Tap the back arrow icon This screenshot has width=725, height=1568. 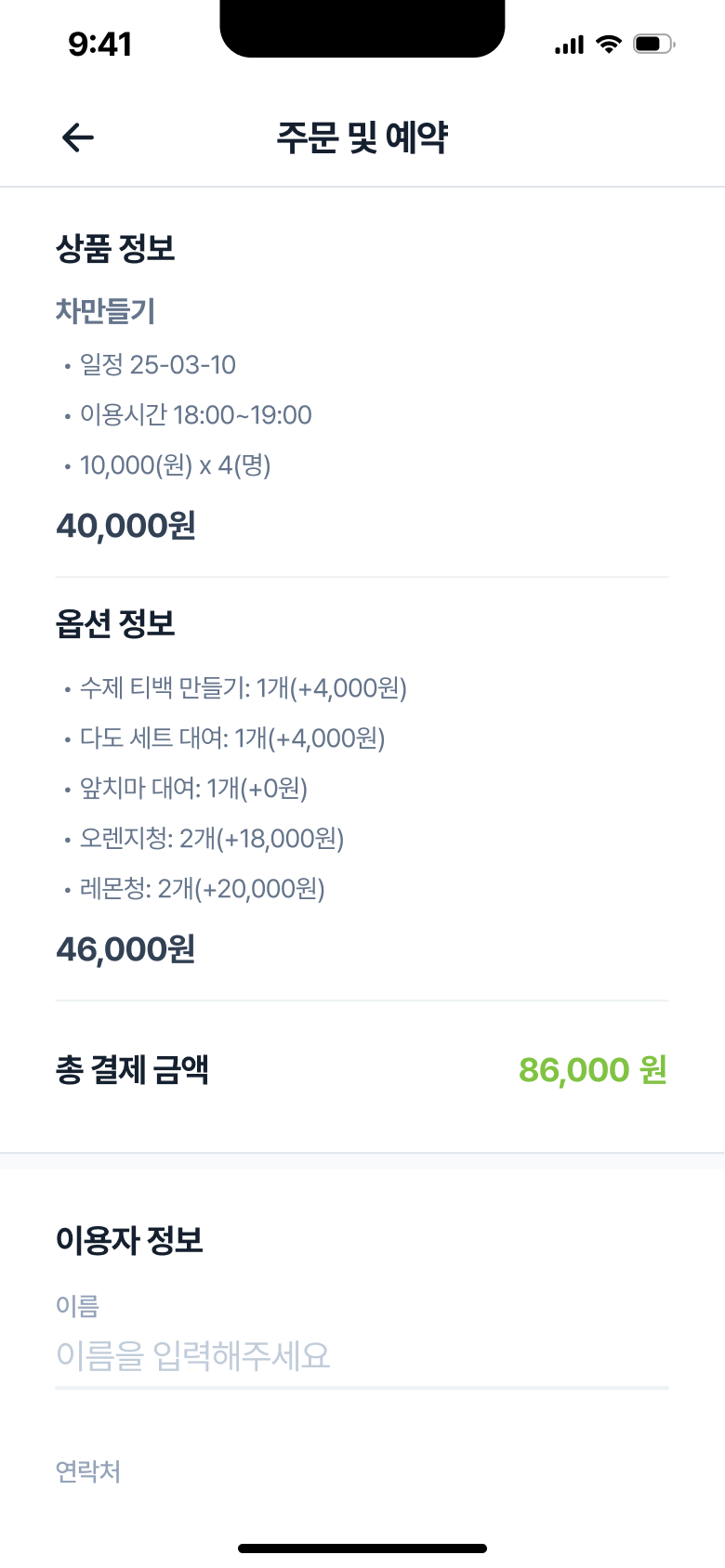(78, 137)
